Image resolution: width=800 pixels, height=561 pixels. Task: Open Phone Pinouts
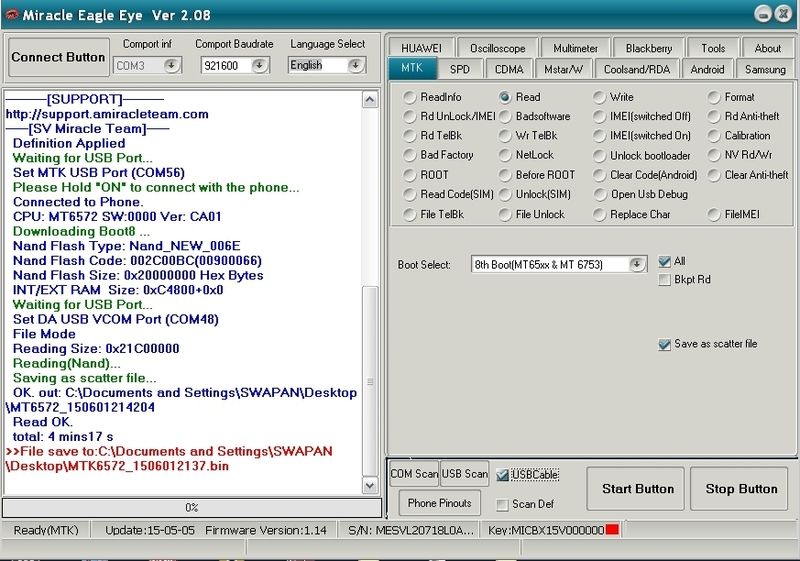click(439, 503)
